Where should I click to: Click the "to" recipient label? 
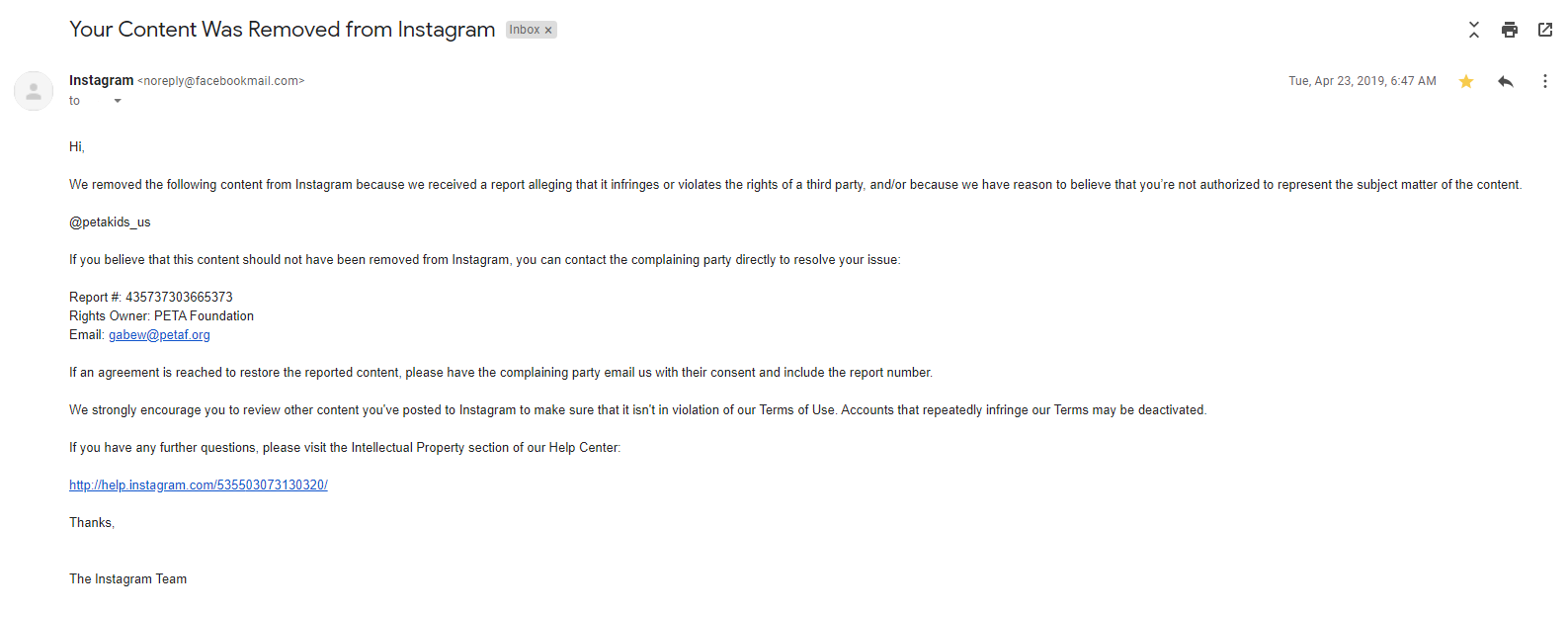coord(74,101)
